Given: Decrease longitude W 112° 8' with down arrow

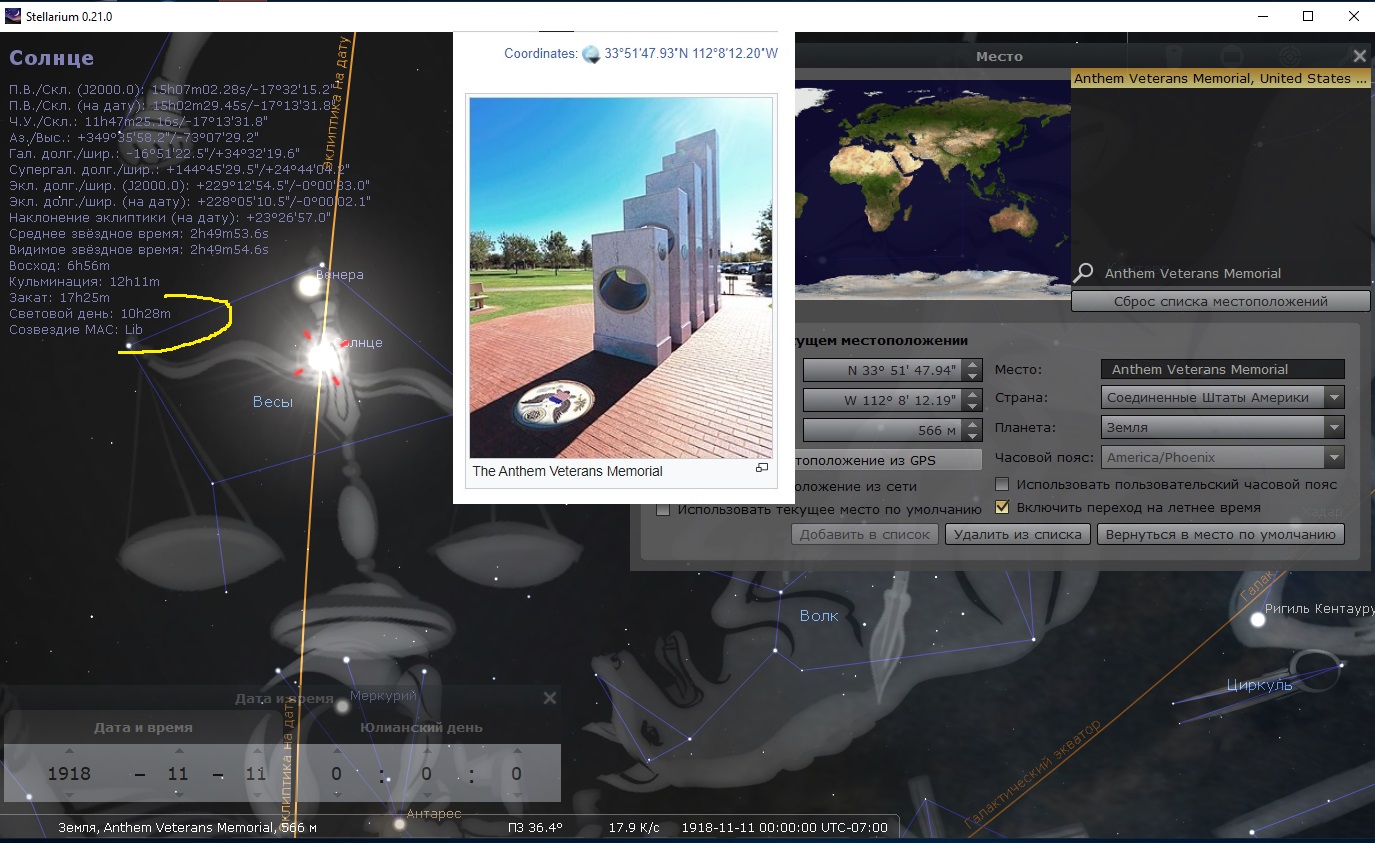Looking at the screenshot, I should 974,405.
